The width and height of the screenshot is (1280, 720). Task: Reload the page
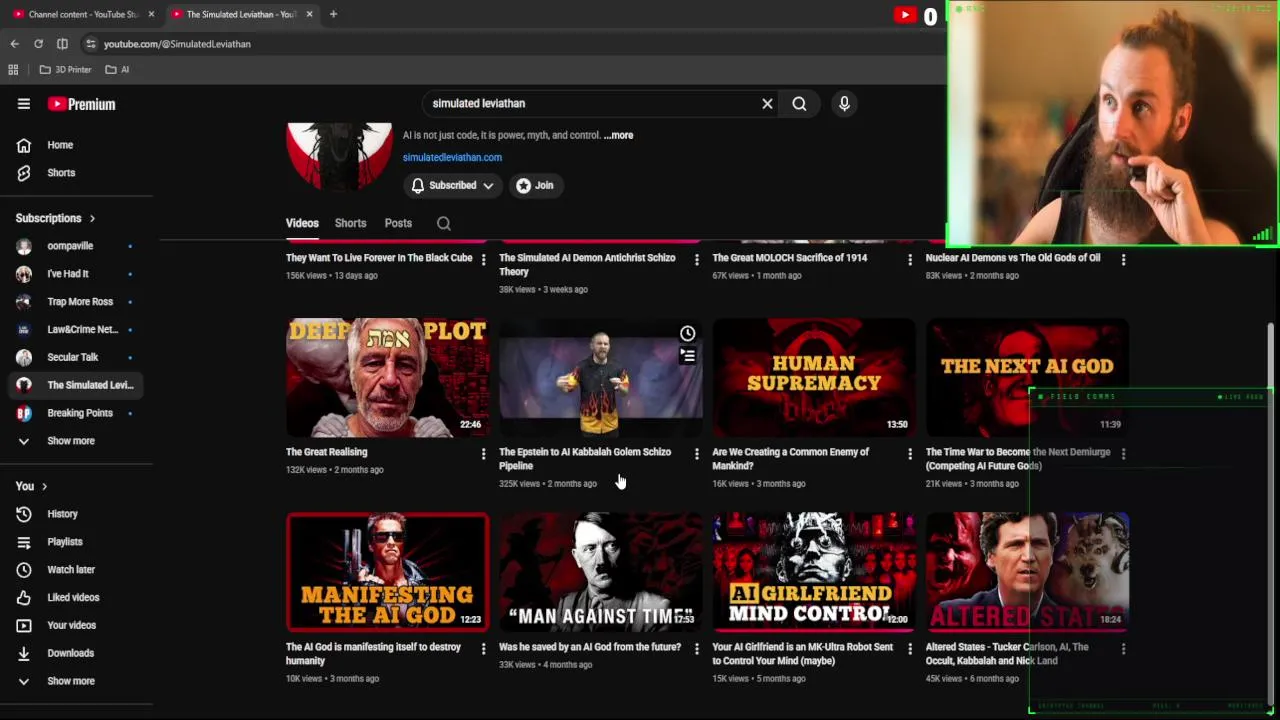(38, 44)
